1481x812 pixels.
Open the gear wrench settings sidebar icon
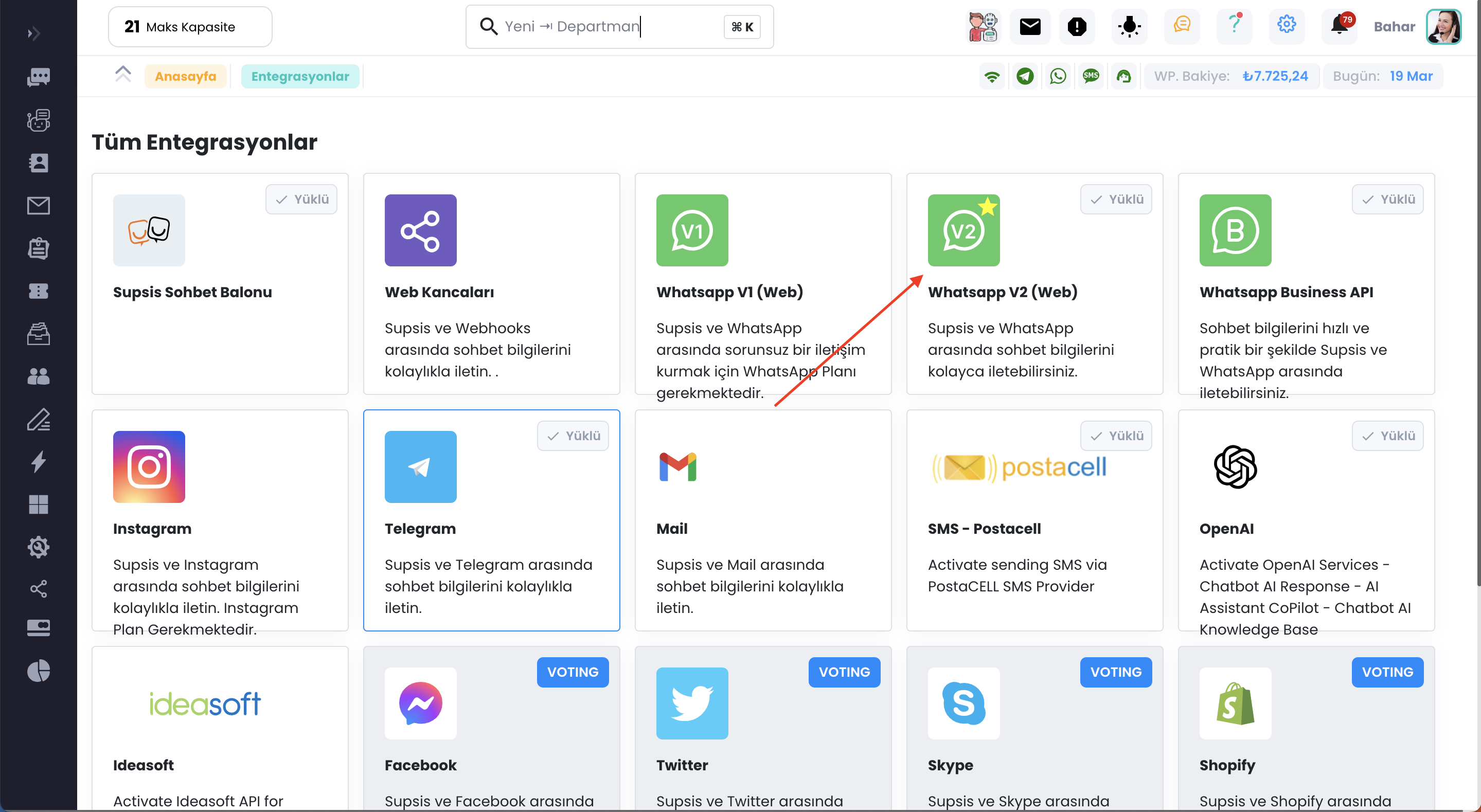tap(39, 547)
